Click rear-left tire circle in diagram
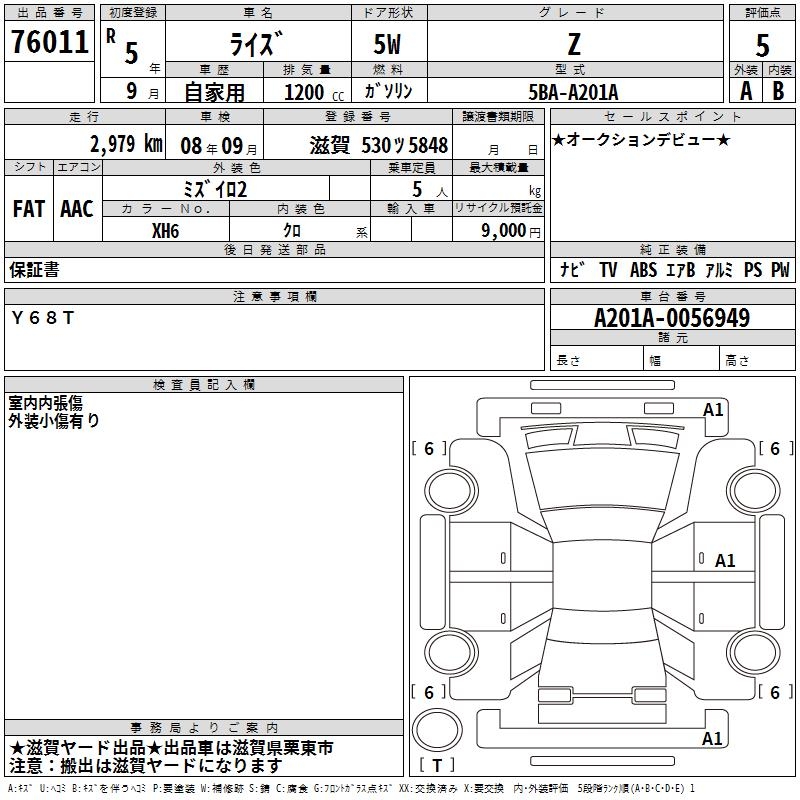This screenshot has width=800, height=800. click(451, 653)
